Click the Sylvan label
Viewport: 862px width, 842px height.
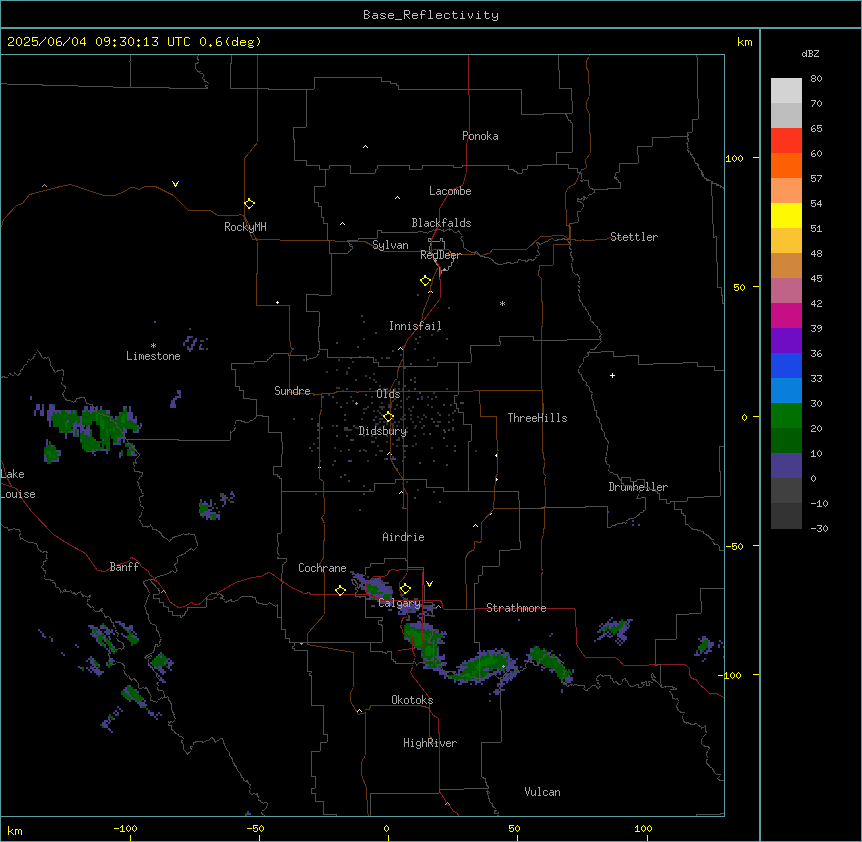390,245
